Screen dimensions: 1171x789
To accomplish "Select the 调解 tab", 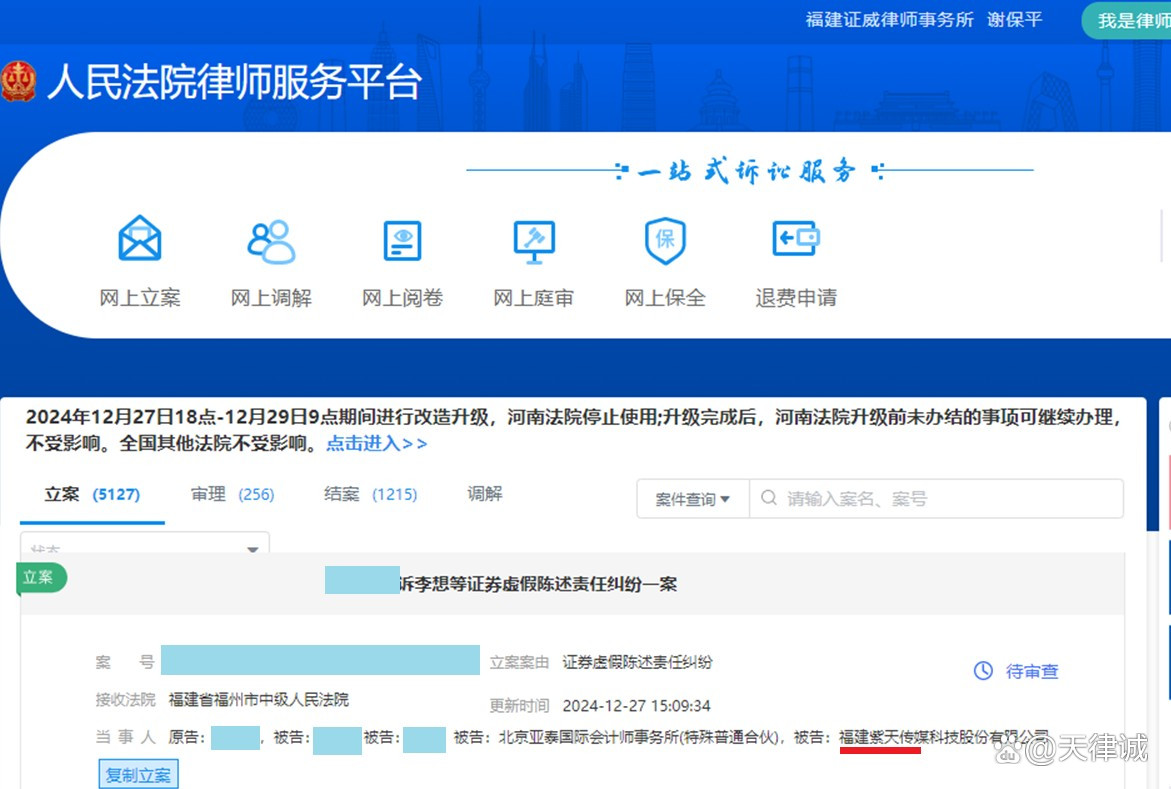I will pyautogui.click(x=485, y=494).
